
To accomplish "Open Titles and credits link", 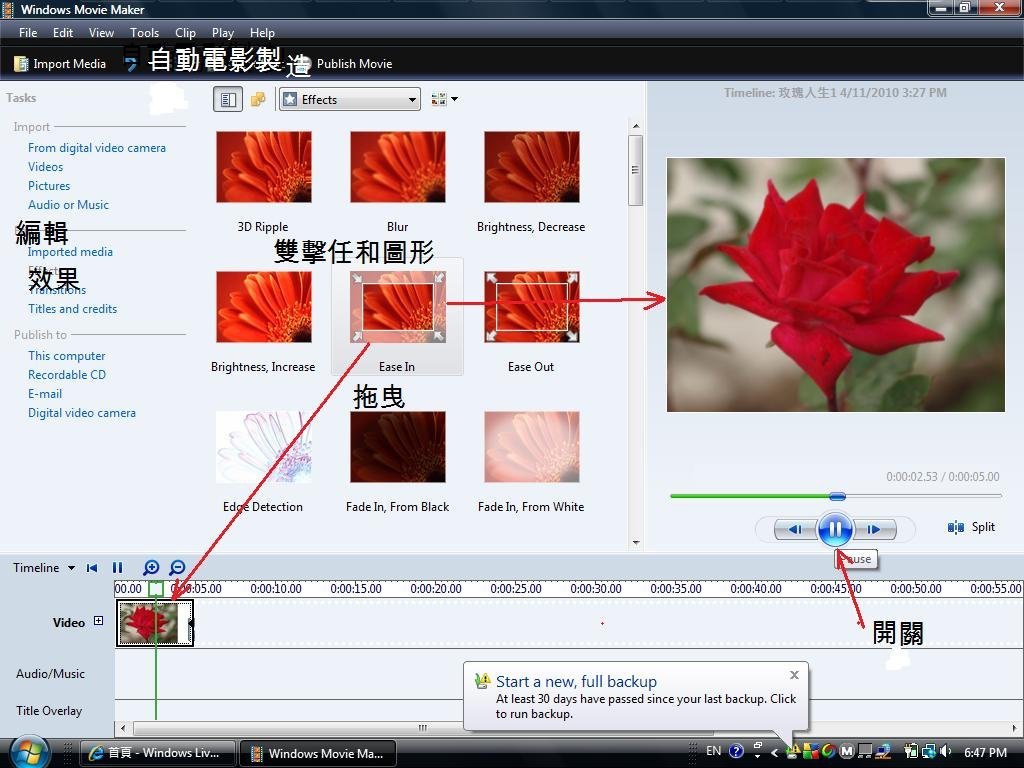I will click(x=72, y=308).
